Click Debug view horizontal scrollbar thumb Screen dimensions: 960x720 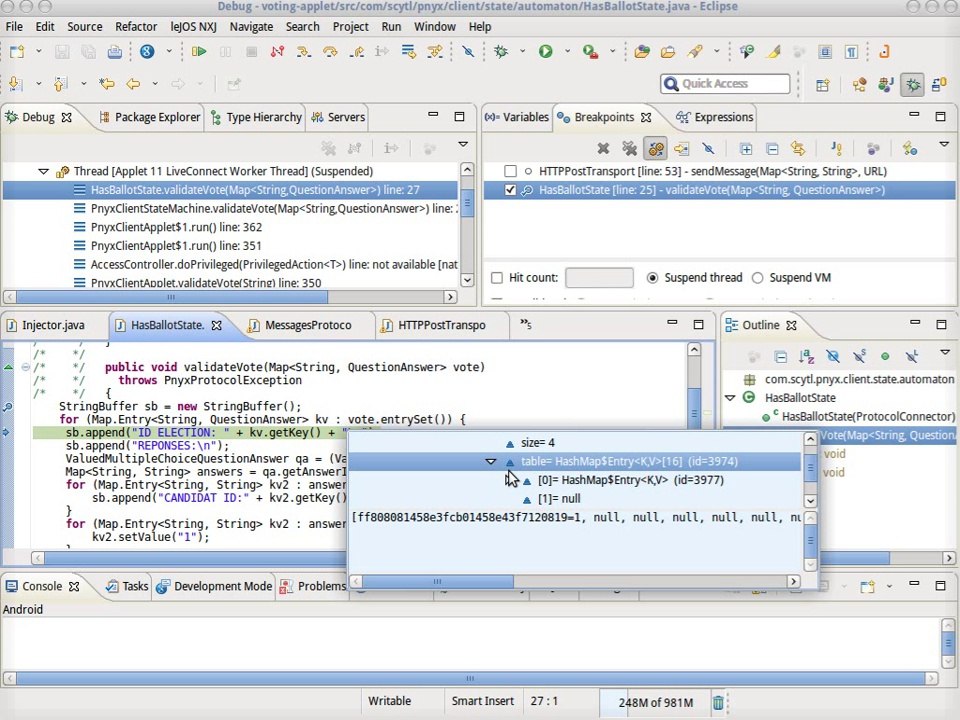pos(172,297)
